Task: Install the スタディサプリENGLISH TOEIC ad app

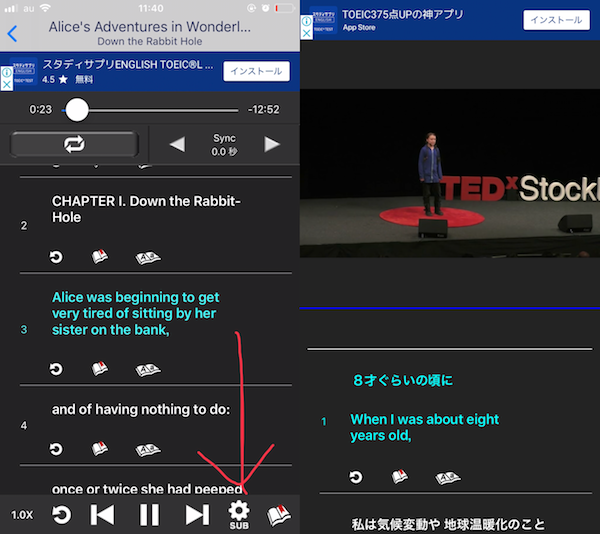Action: tap(256, 71)
